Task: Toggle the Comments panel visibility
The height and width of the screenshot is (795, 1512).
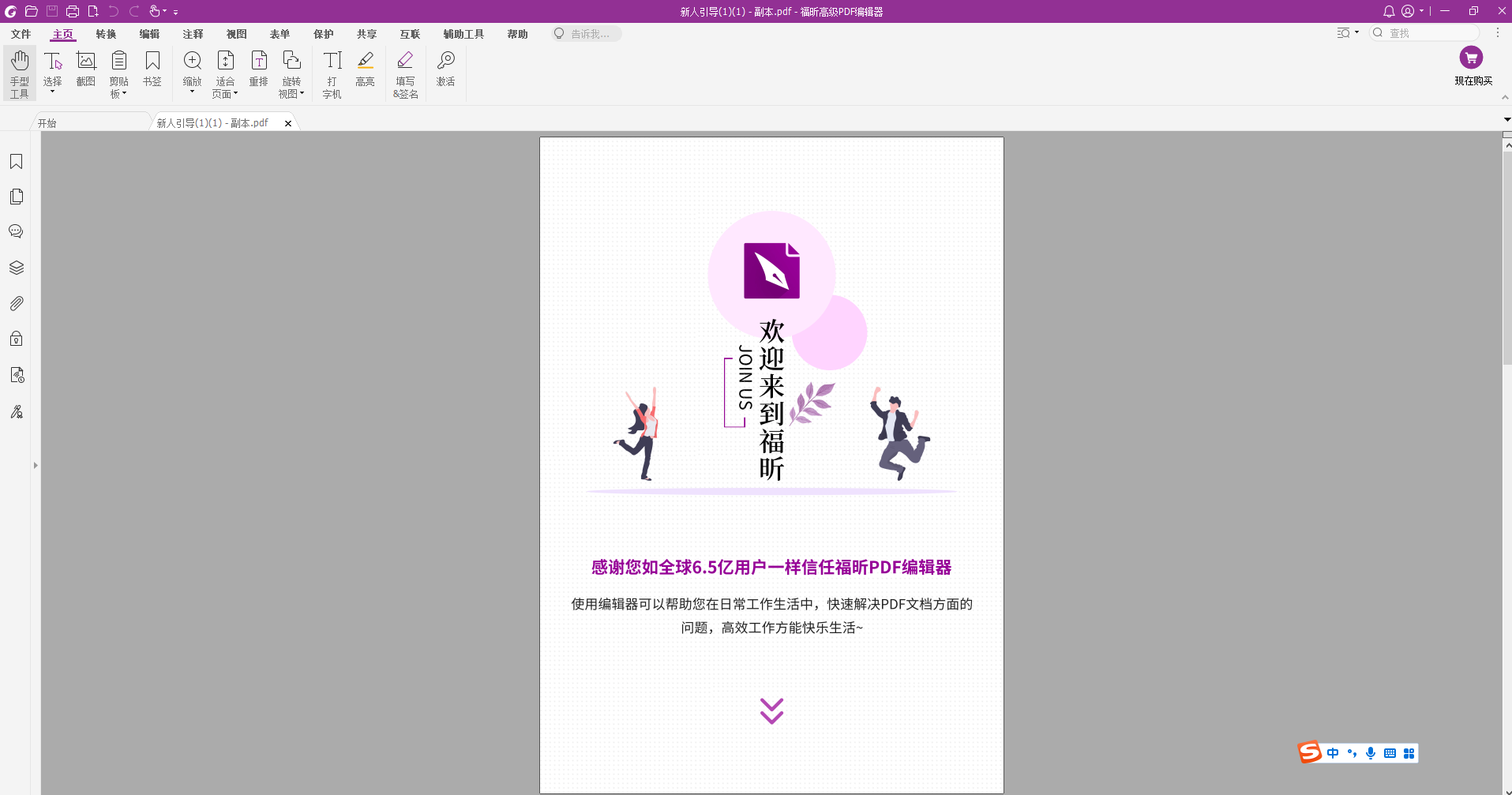Action: (x=16, y=231)
